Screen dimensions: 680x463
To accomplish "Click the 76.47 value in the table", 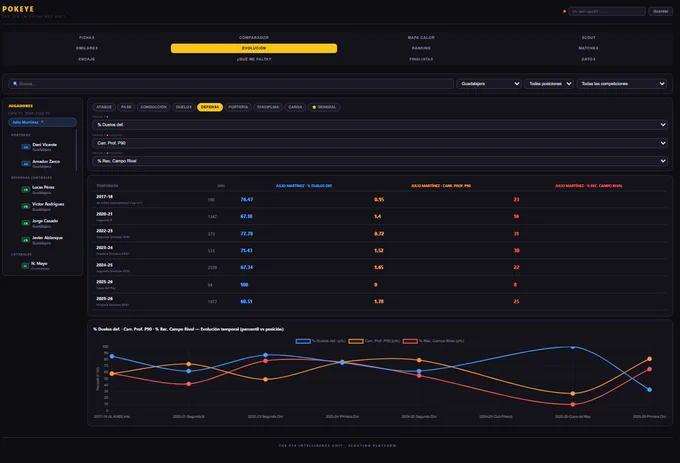I will 246,200.
